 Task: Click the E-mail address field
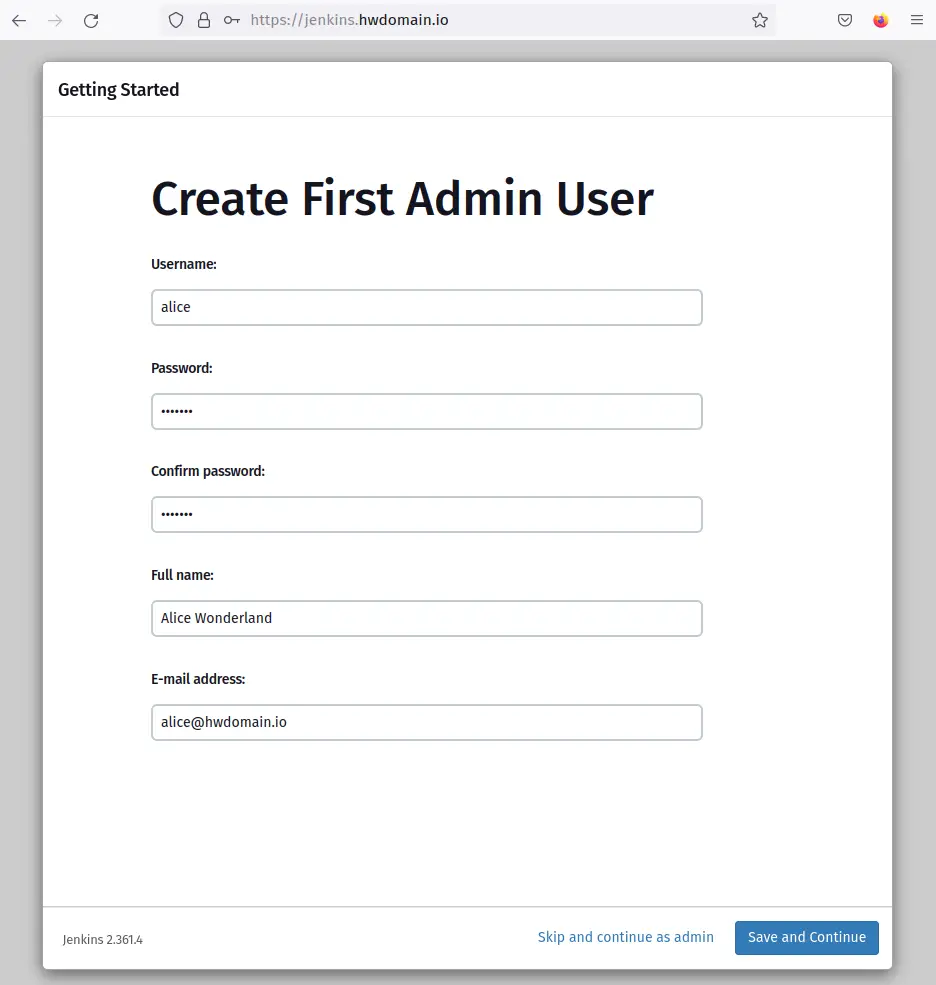point(427,722)
